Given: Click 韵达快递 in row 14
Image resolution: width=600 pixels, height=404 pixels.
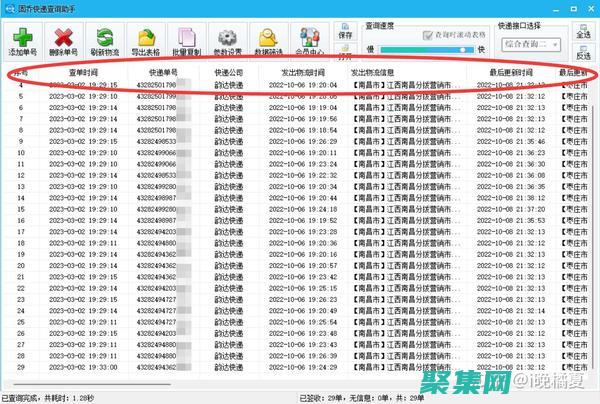Looking at the screenshot, I should 229,198.
